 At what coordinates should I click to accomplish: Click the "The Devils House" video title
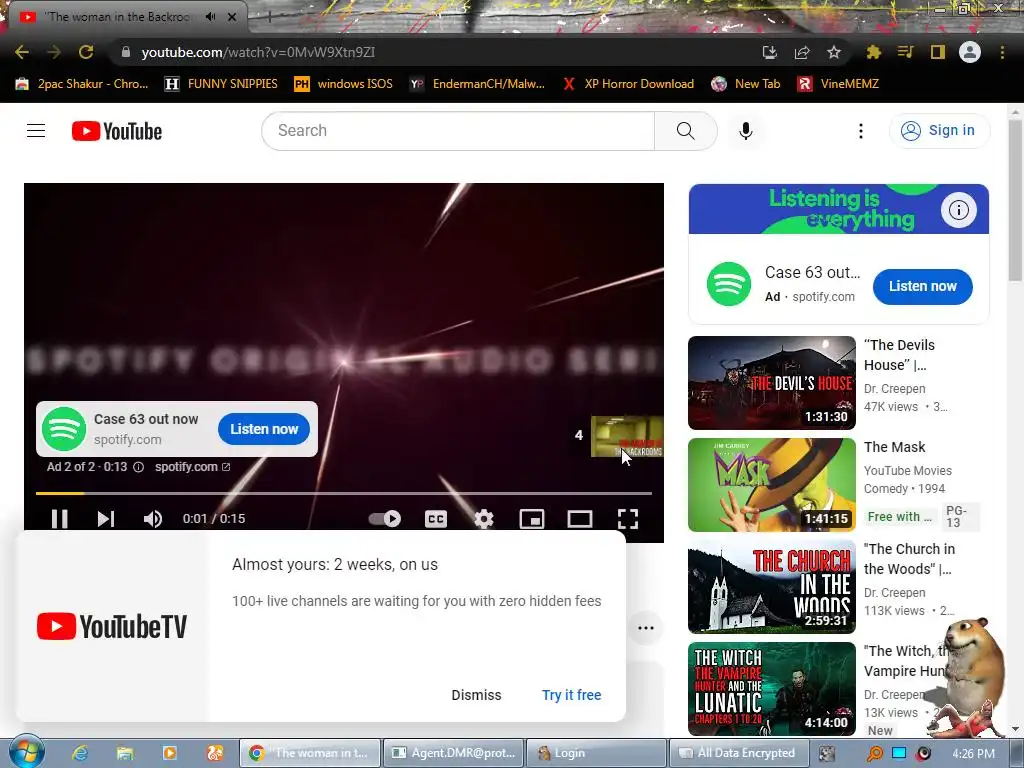click(899, 355)
